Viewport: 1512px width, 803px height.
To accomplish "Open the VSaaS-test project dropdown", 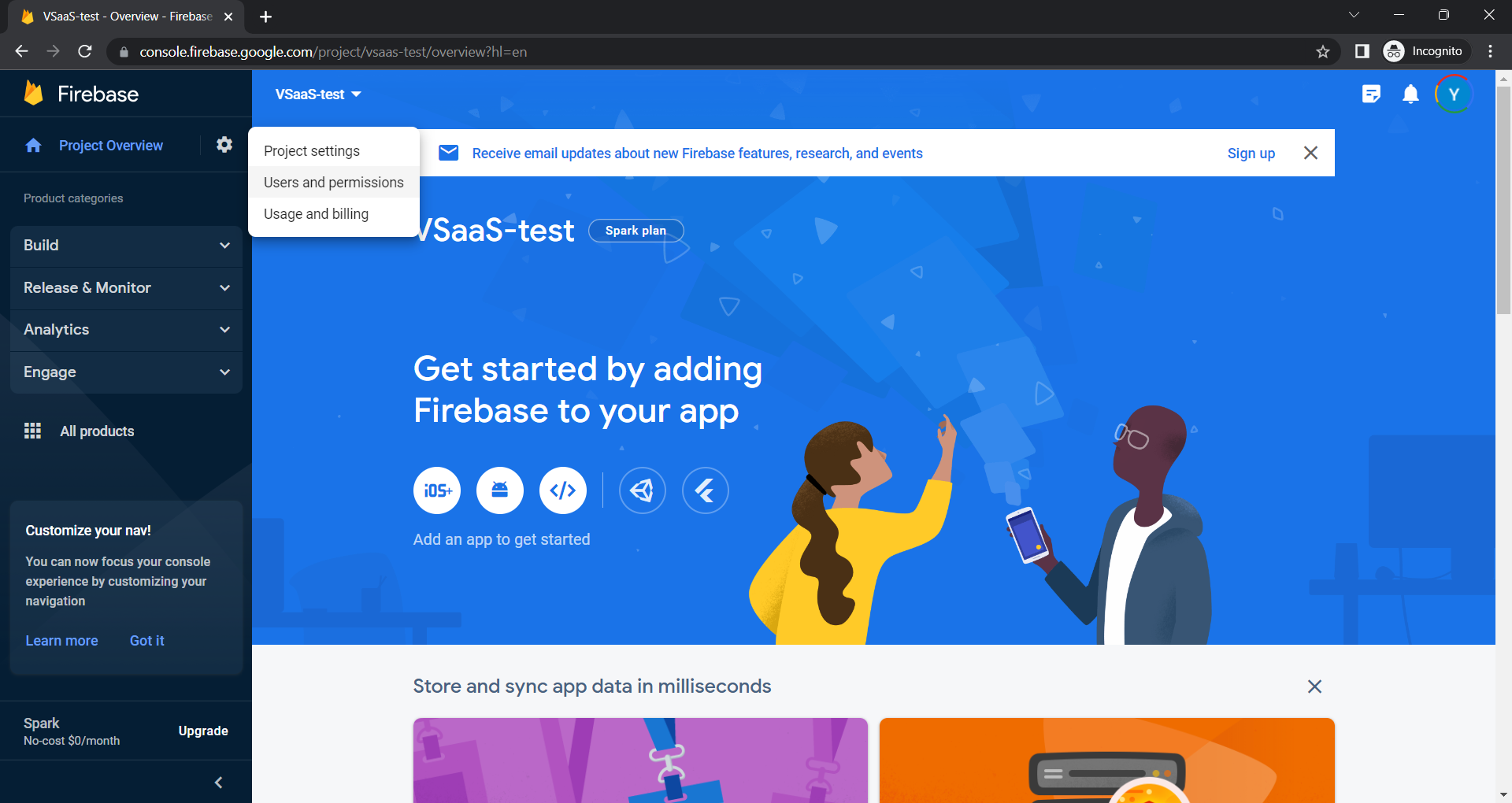I will pyautogui.click(x=318, y=94).
